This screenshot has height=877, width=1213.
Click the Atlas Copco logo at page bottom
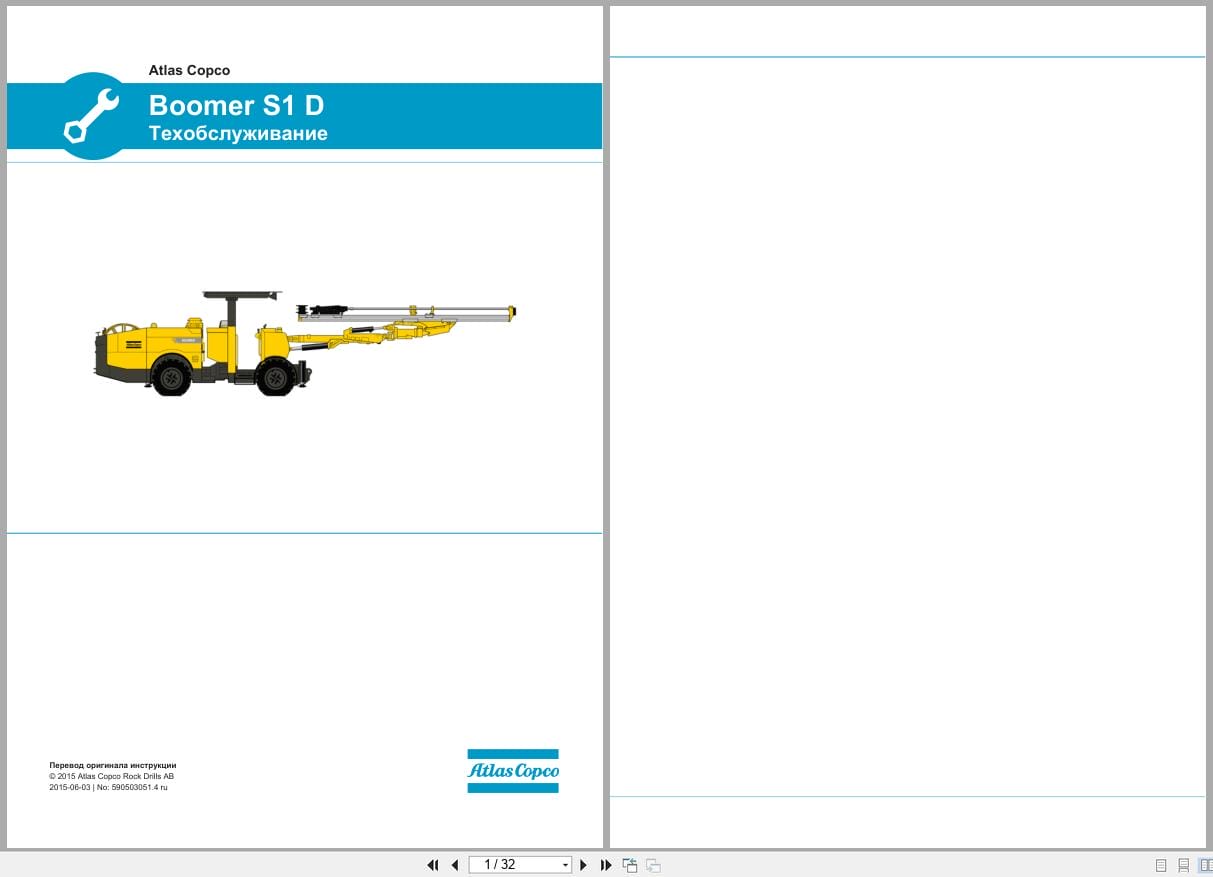(513, 771)
